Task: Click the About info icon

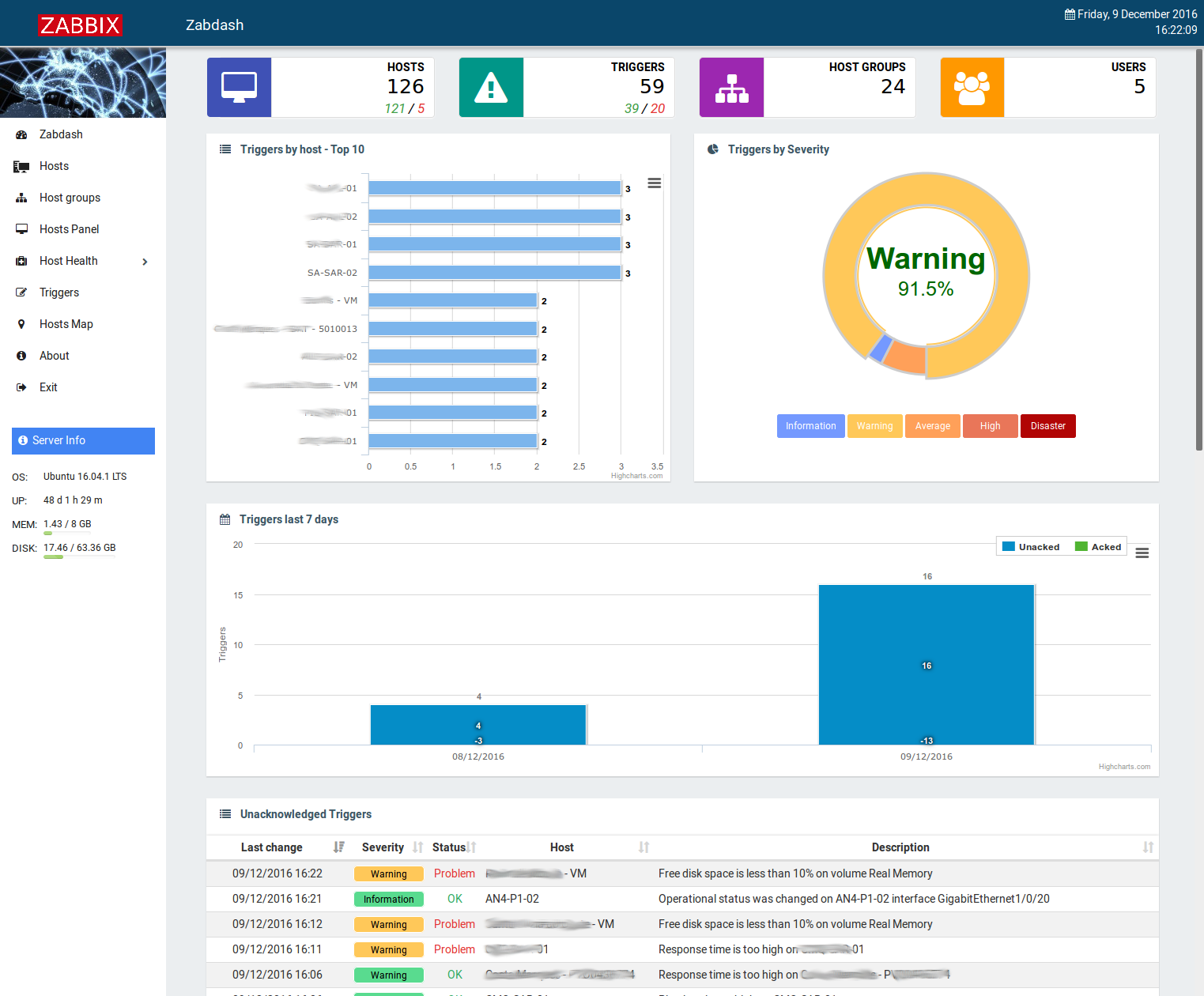Action: coord(21,355)
